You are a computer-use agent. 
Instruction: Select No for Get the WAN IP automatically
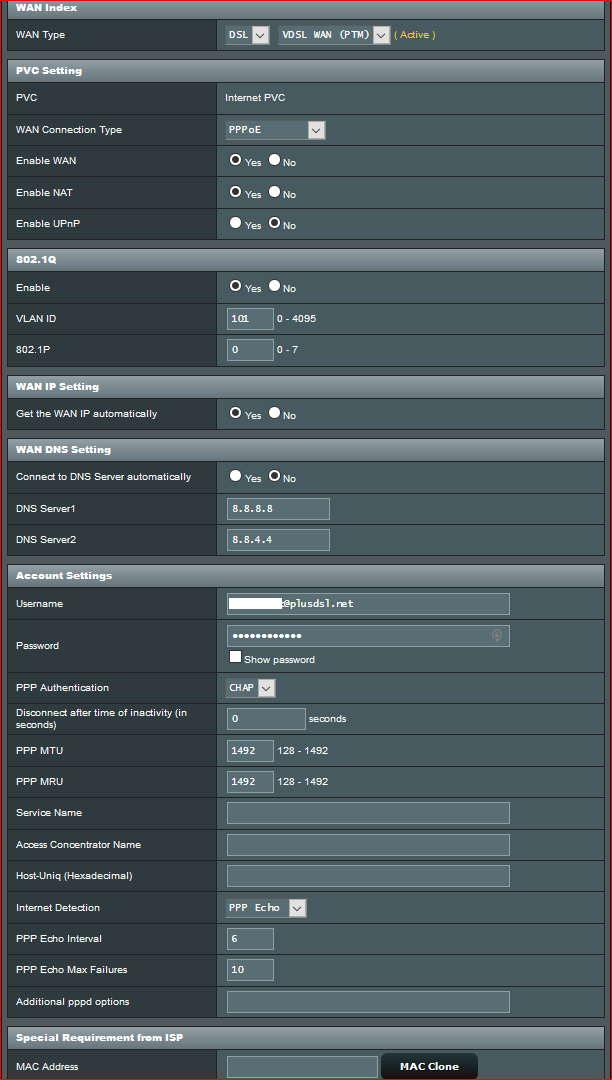(275, 413)
